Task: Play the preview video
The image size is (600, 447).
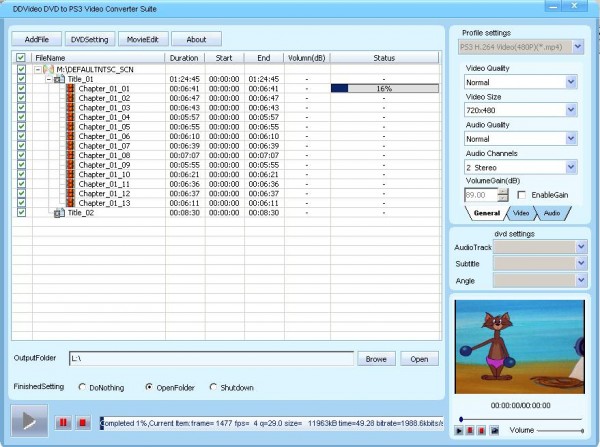Action: click(x=459, y=431)
